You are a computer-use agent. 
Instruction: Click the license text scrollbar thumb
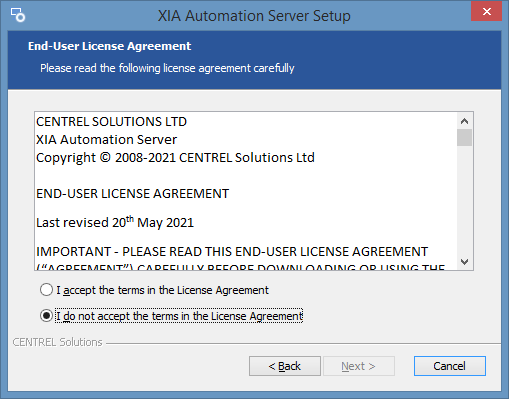464,137
